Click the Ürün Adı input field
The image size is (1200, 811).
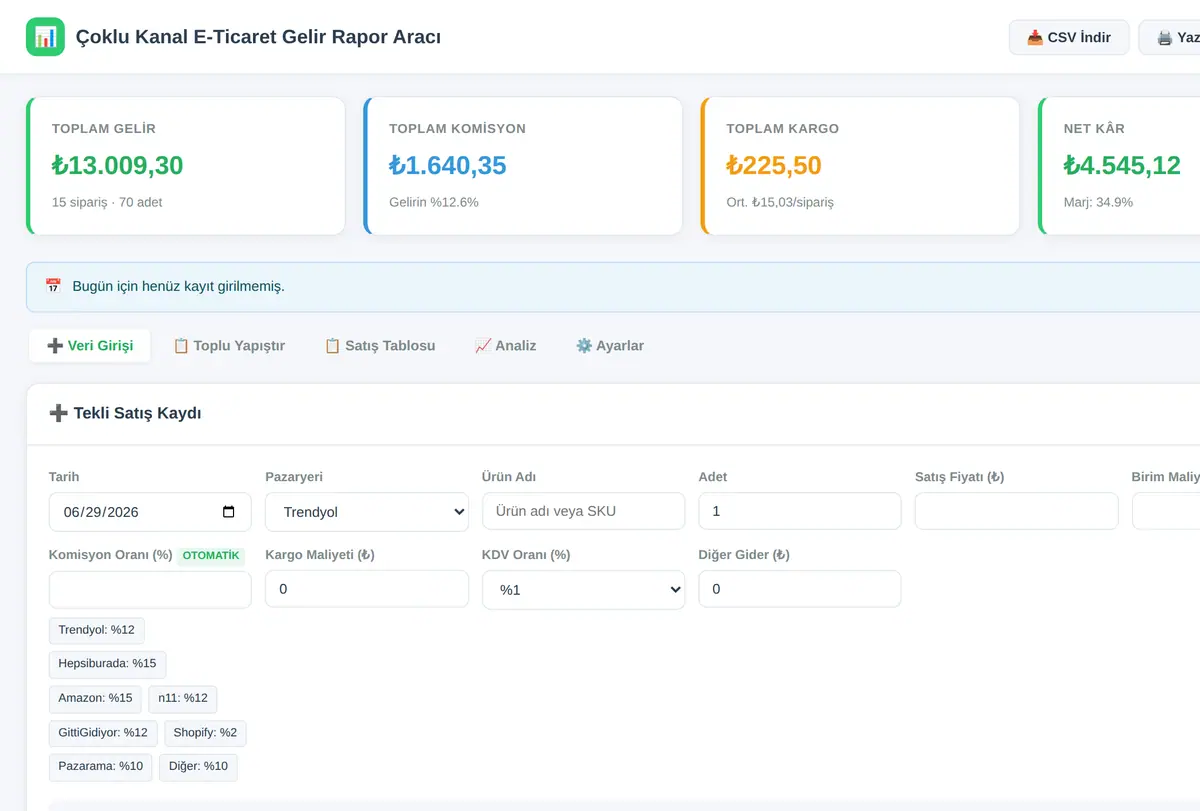click(x=583, y=511)
